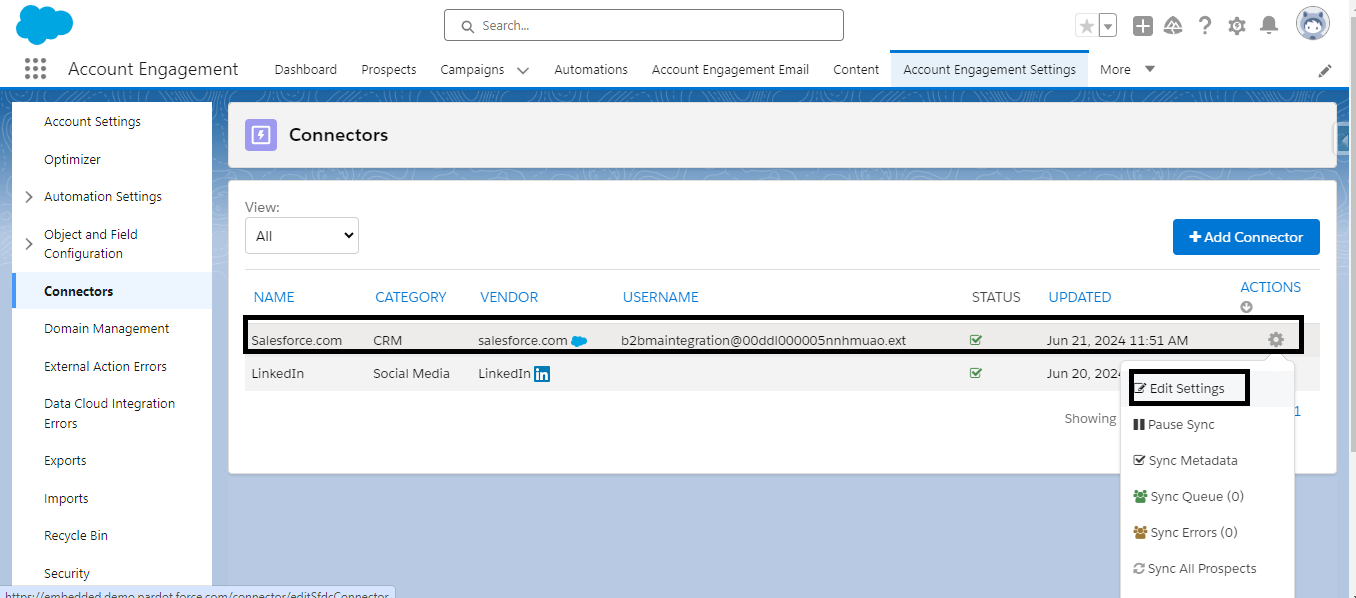Click the Salesforce.com connector name cell
The image size is (1356, 598).
point(297,340)
